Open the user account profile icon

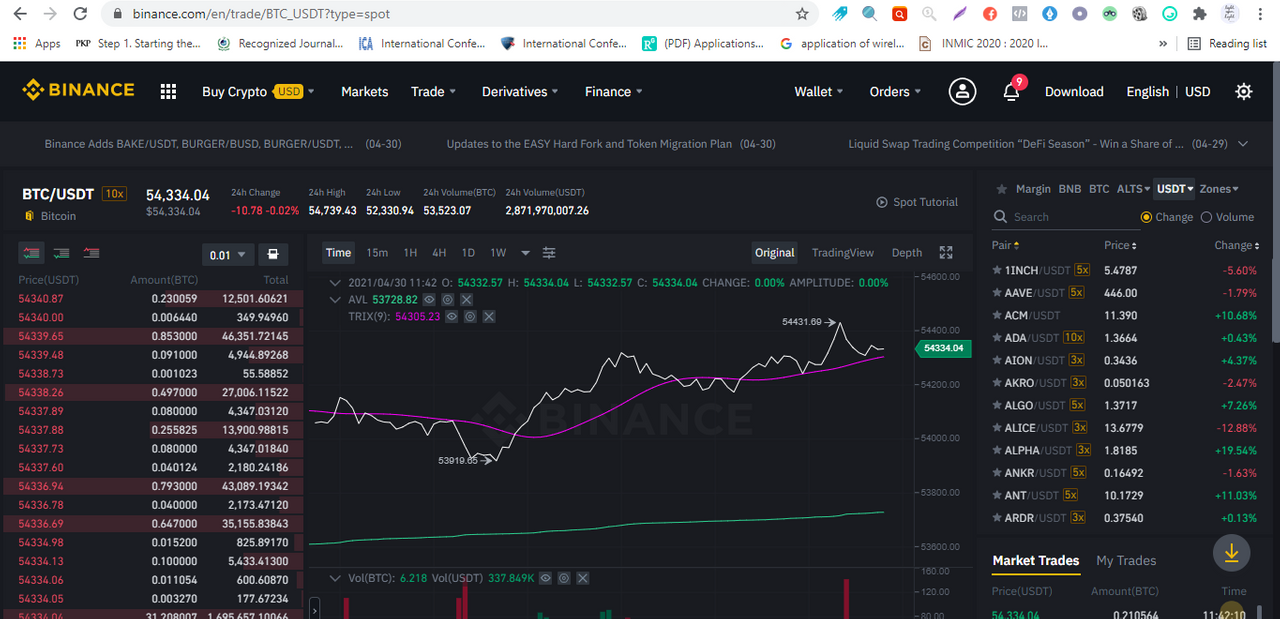(962, 91)
